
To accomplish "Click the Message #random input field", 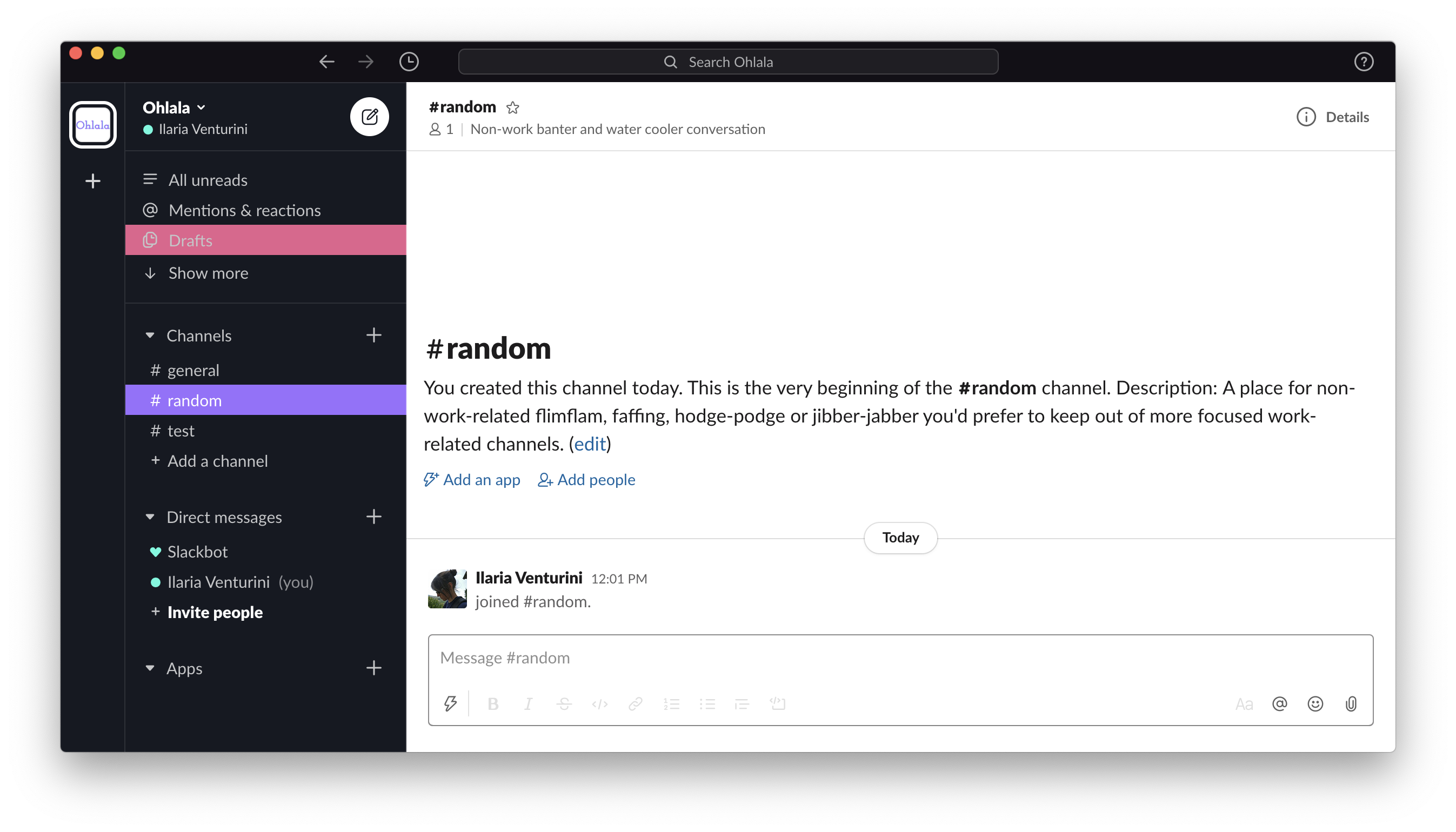I will point(901,657).
